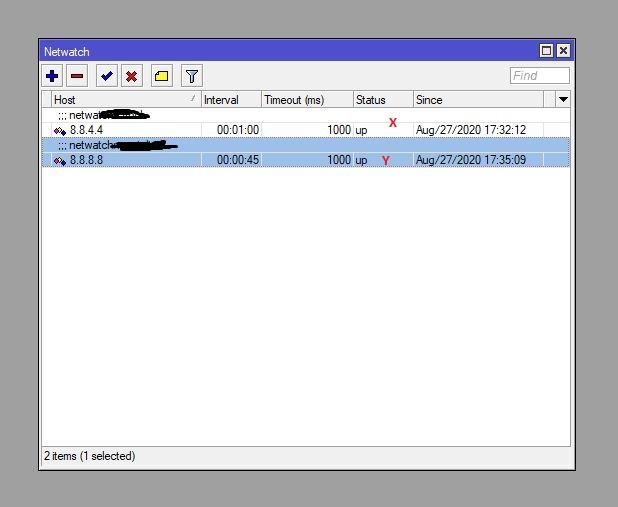The width and height of the screenshot is (618, 507).
Task: Close the Netwatch window
Action: [x=563, y=51]
